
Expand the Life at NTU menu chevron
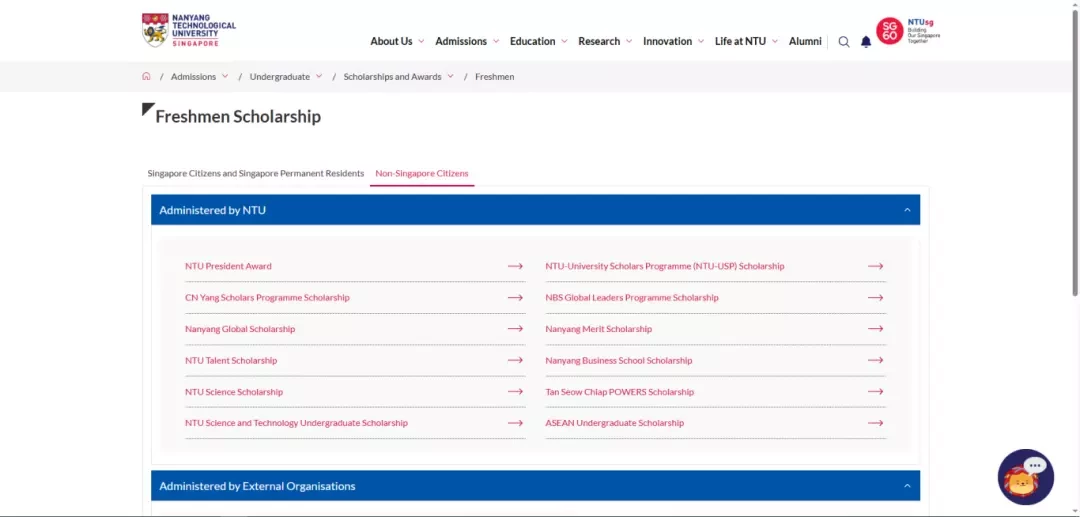coord(775,41)
